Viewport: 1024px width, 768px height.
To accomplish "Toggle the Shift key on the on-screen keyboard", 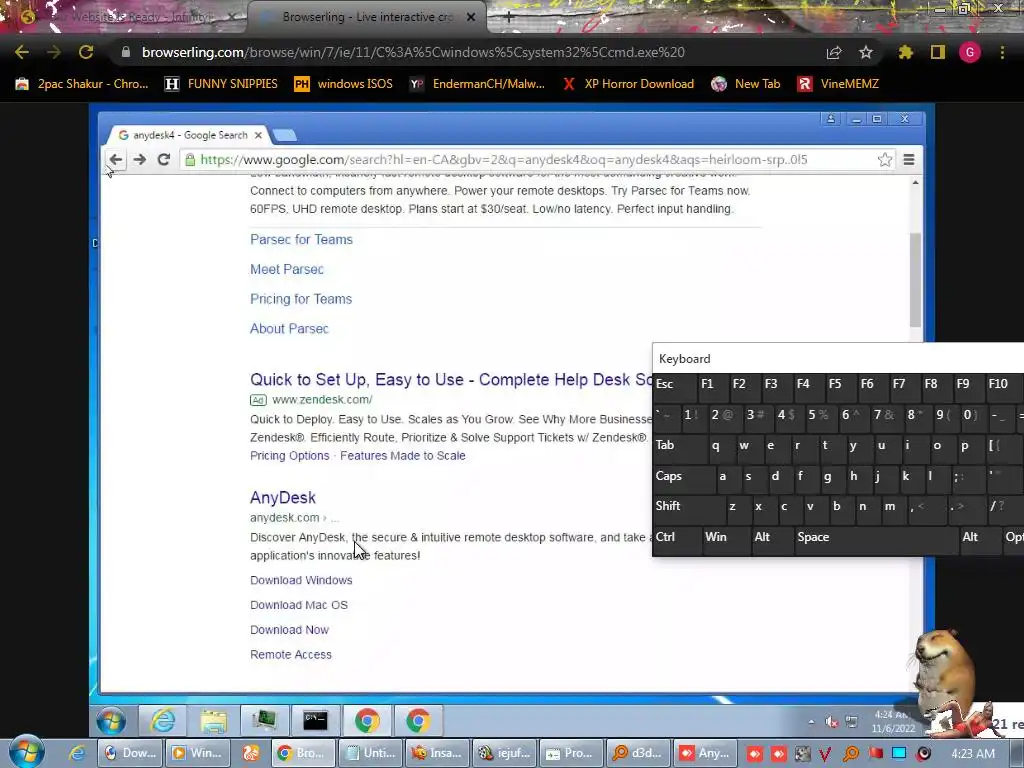I will point(689,508).
